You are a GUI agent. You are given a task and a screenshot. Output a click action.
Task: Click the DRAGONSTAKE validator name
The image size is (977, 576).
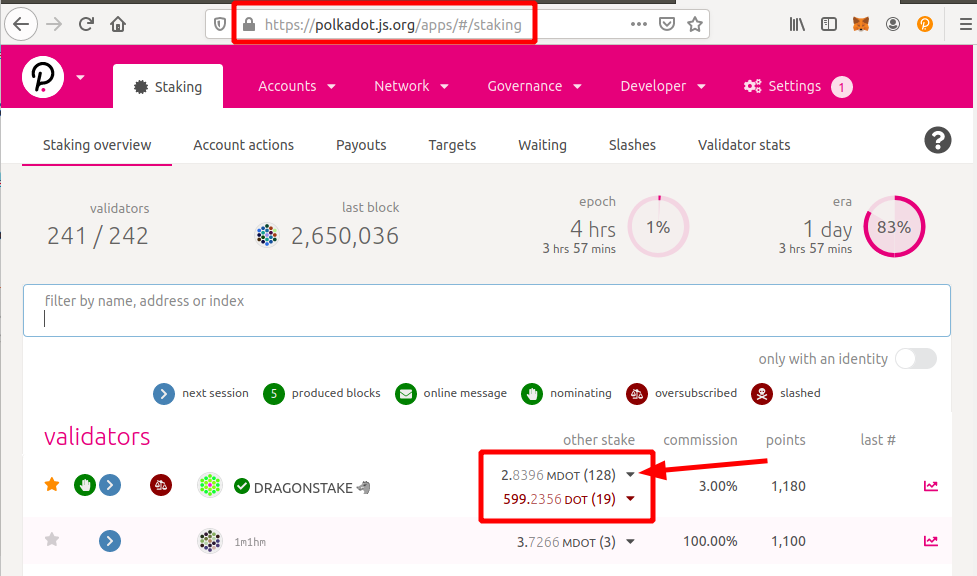tap(303, 487)
